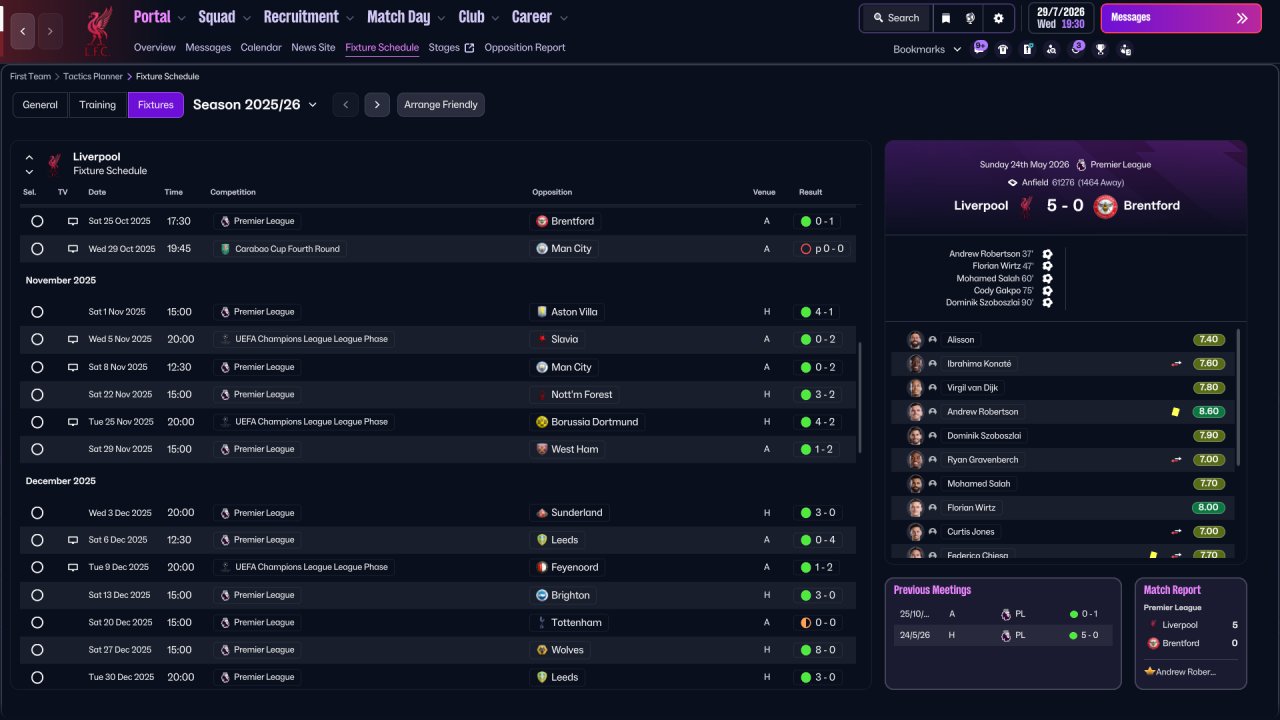
Task: Click the substitution arrow on Ryan Gravenberch's row
Action: click(x=1177, y=460)
